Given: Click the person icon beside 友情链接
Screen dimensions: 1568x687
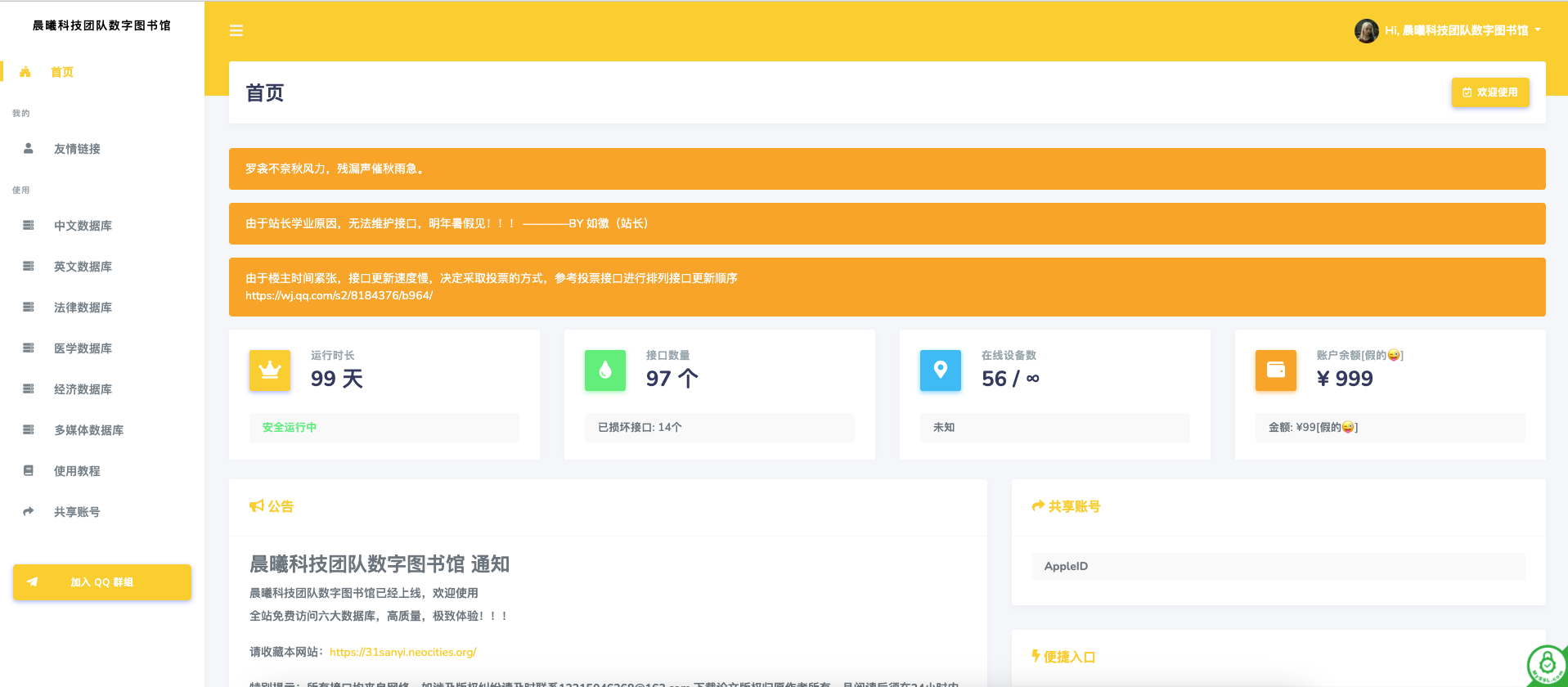Looking at the screenshot, I should (29, 148).
